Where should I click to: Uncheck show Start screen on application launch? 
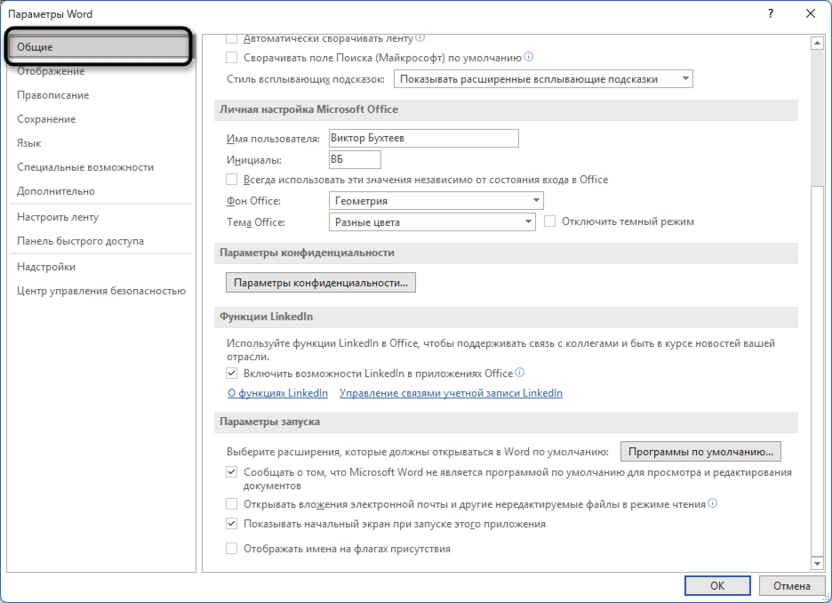click(x=231, y=524)
